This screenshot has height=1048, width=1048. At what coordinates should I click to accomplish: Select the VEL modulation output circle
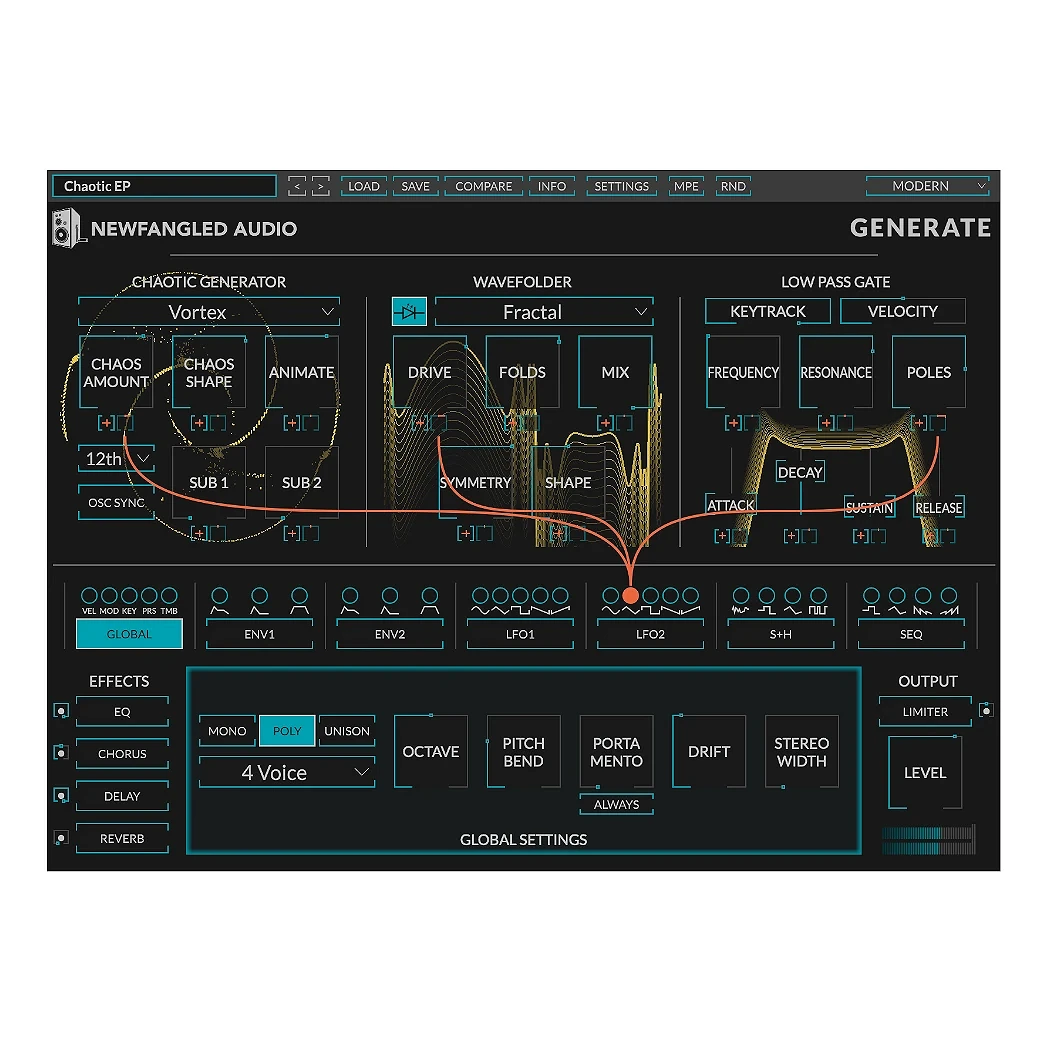89,596
